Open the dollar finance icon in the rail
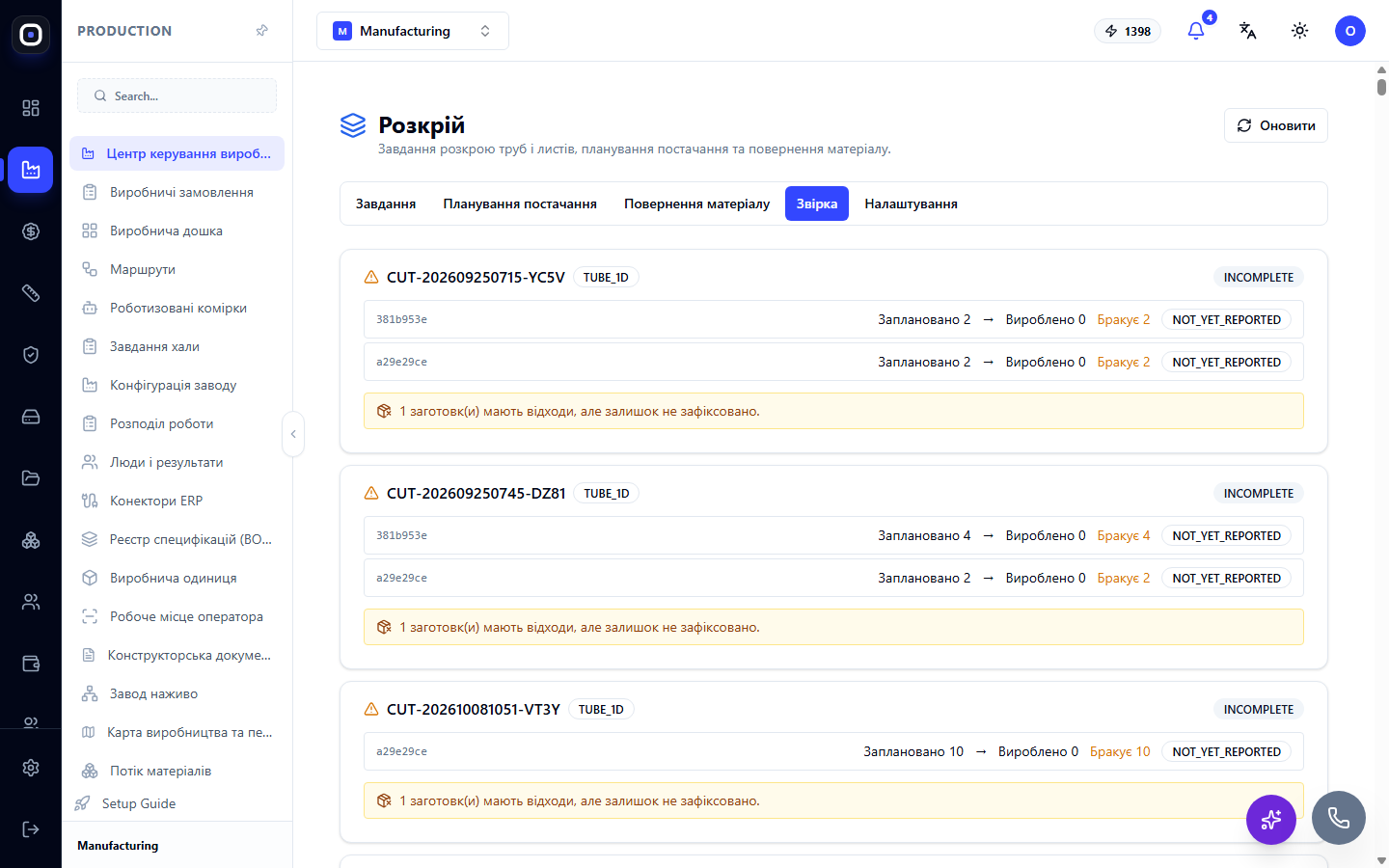The image size is (1389, 868). pyautogui.click(x=31, y=231)
